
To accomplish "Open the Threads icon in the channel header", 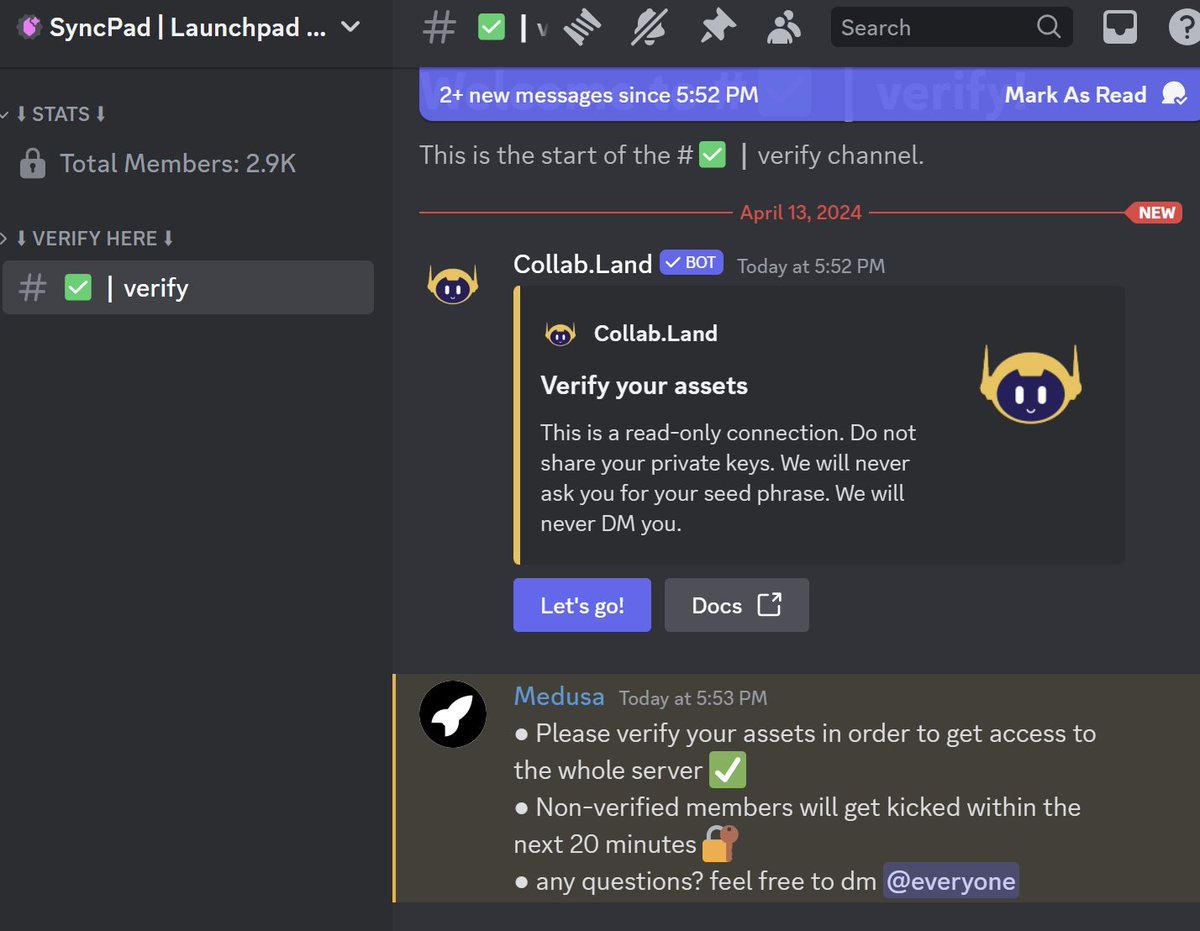I will tap(583, 27).
